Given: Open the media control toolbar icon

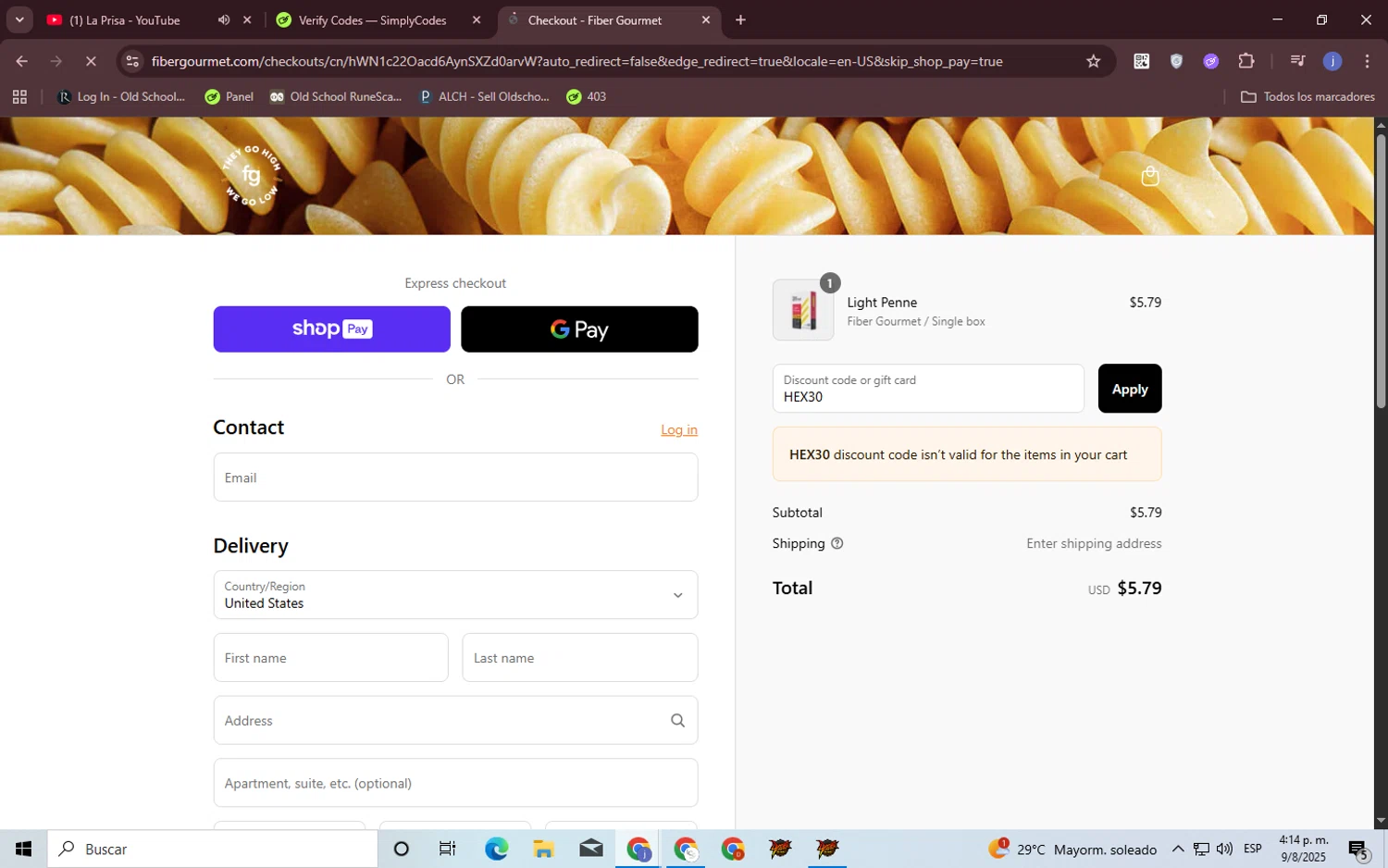Looking at the screenshot, I should click(x=1297, y=61).
